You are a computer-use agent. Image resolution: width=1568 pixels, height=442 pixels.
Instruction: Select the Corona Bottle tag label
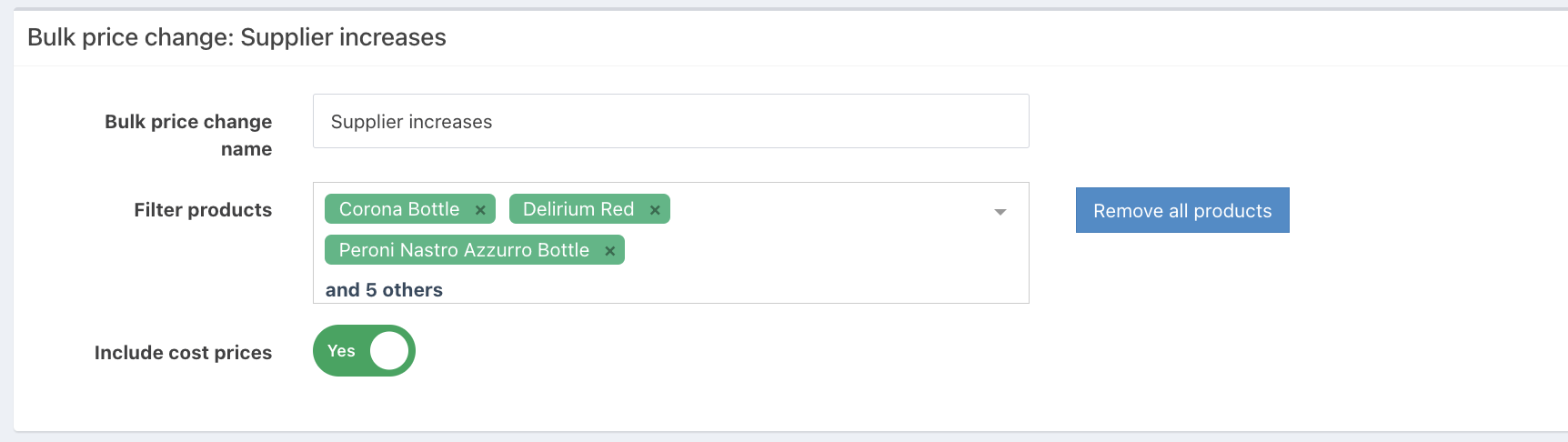[399, 209]
